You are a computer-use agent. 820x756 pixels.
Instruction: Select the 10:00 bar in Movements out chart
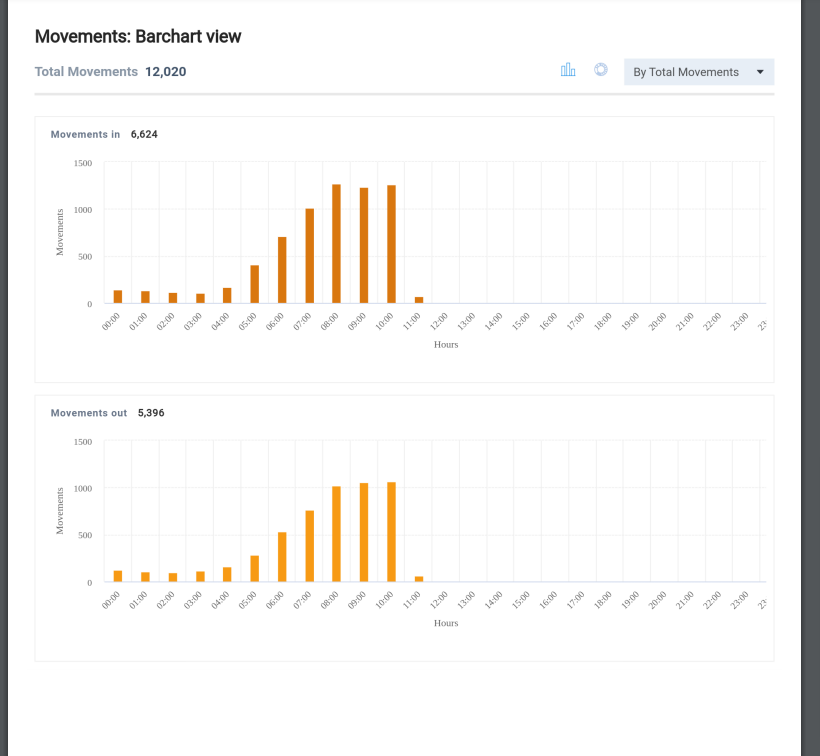[x=390, y=530]
